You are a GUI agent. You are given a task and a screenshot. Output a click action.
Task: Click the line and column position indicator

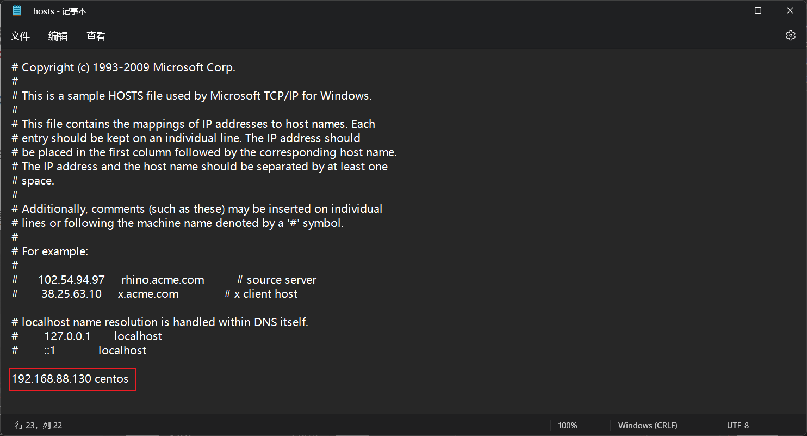[x=38, y=425]
